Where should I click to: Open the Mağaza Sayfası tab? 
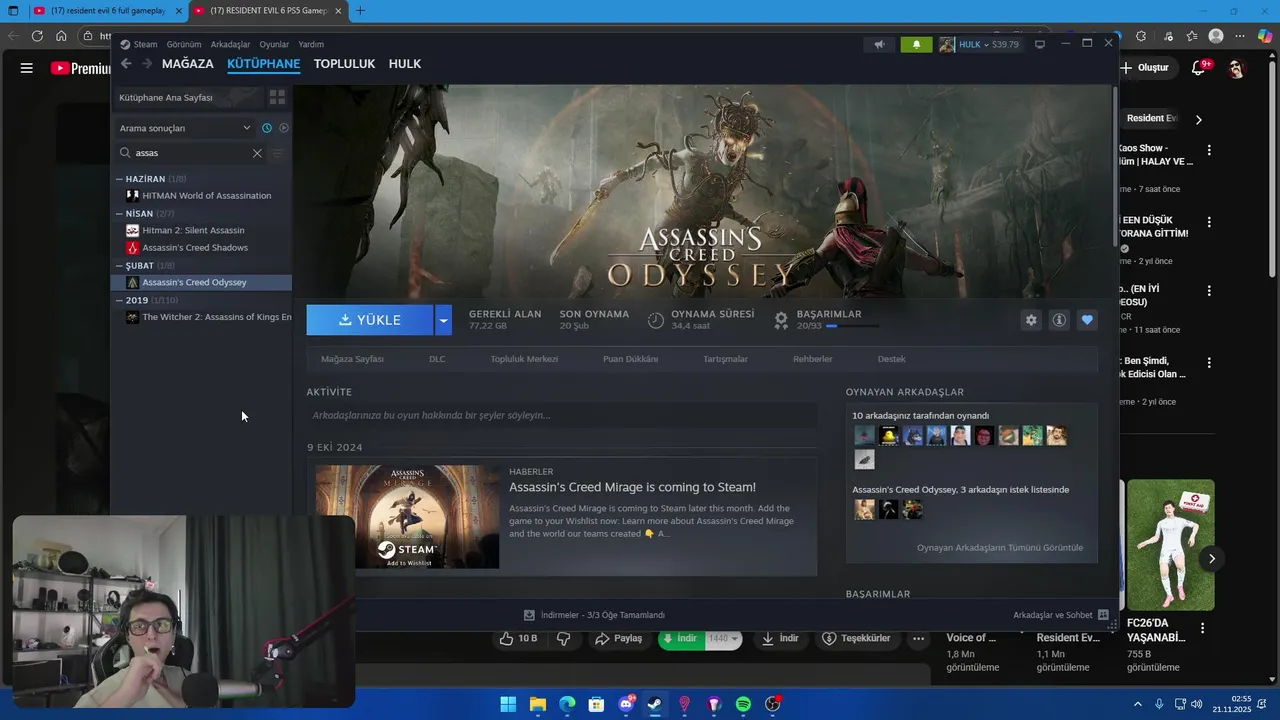[x=352, y=359]
